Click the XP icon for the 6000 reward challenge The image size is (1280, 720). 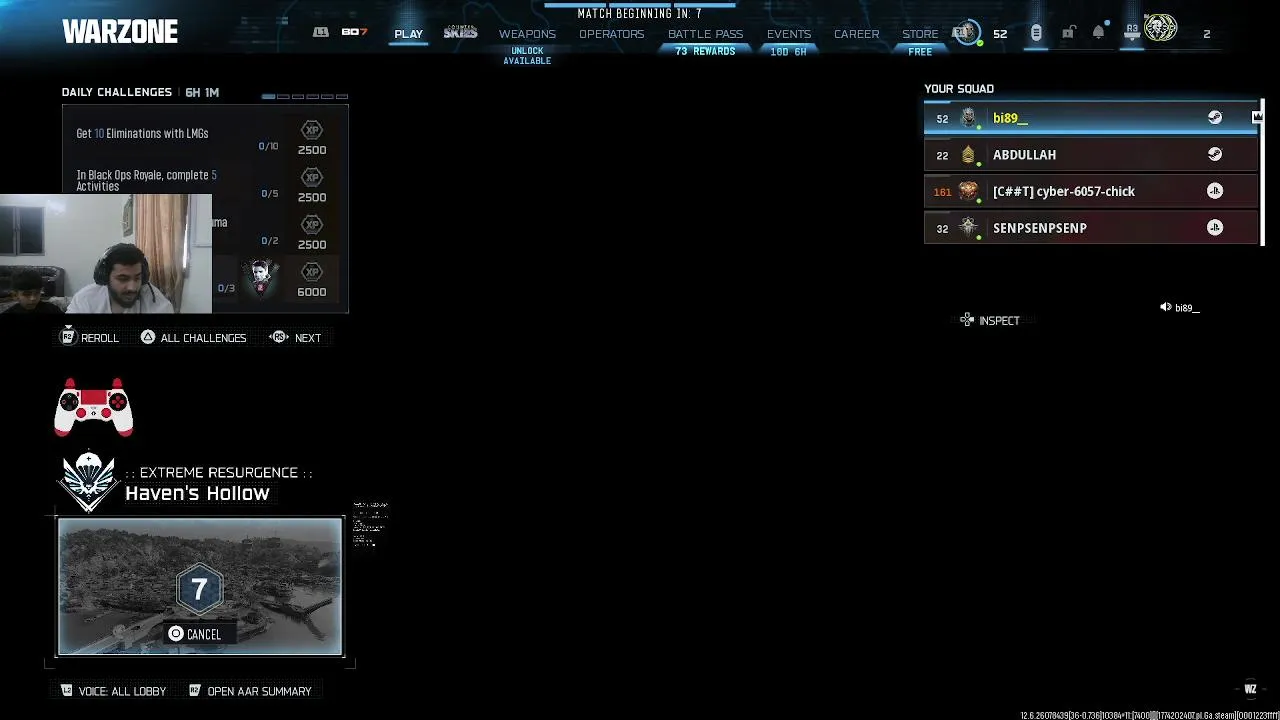point(312,272)
